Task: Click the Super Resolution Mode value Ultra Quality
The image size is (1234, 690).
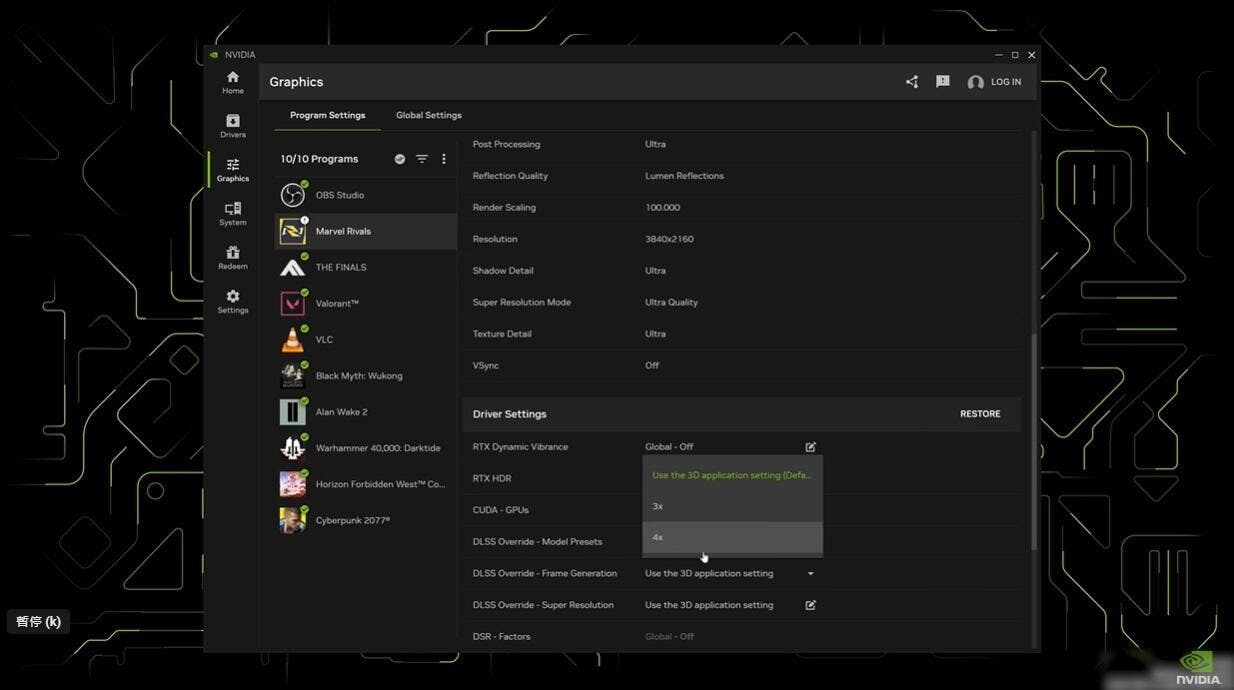Action: (x=671, y=302)
